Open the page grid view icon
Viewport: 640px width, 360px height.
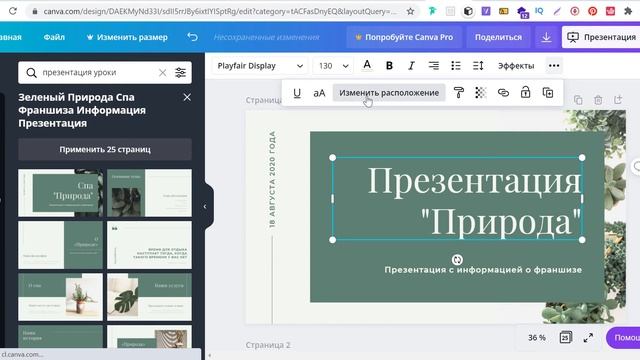[x=565, y=338]
